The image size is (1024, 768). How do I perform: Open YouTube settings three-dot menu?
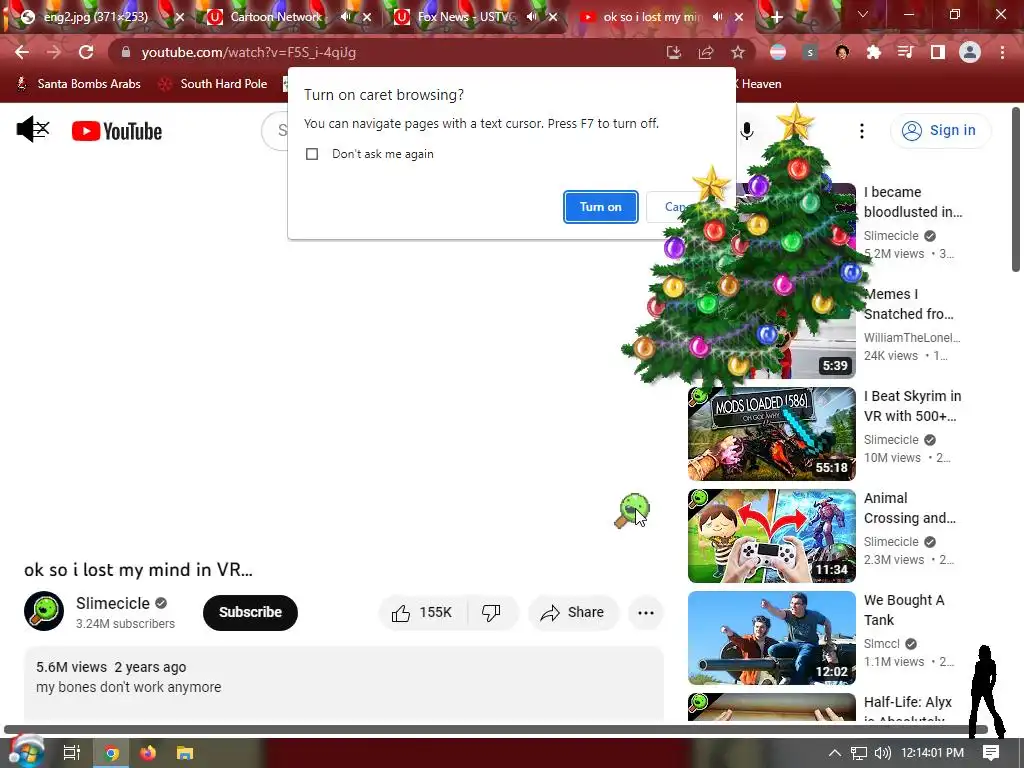(x=861, y=131)
